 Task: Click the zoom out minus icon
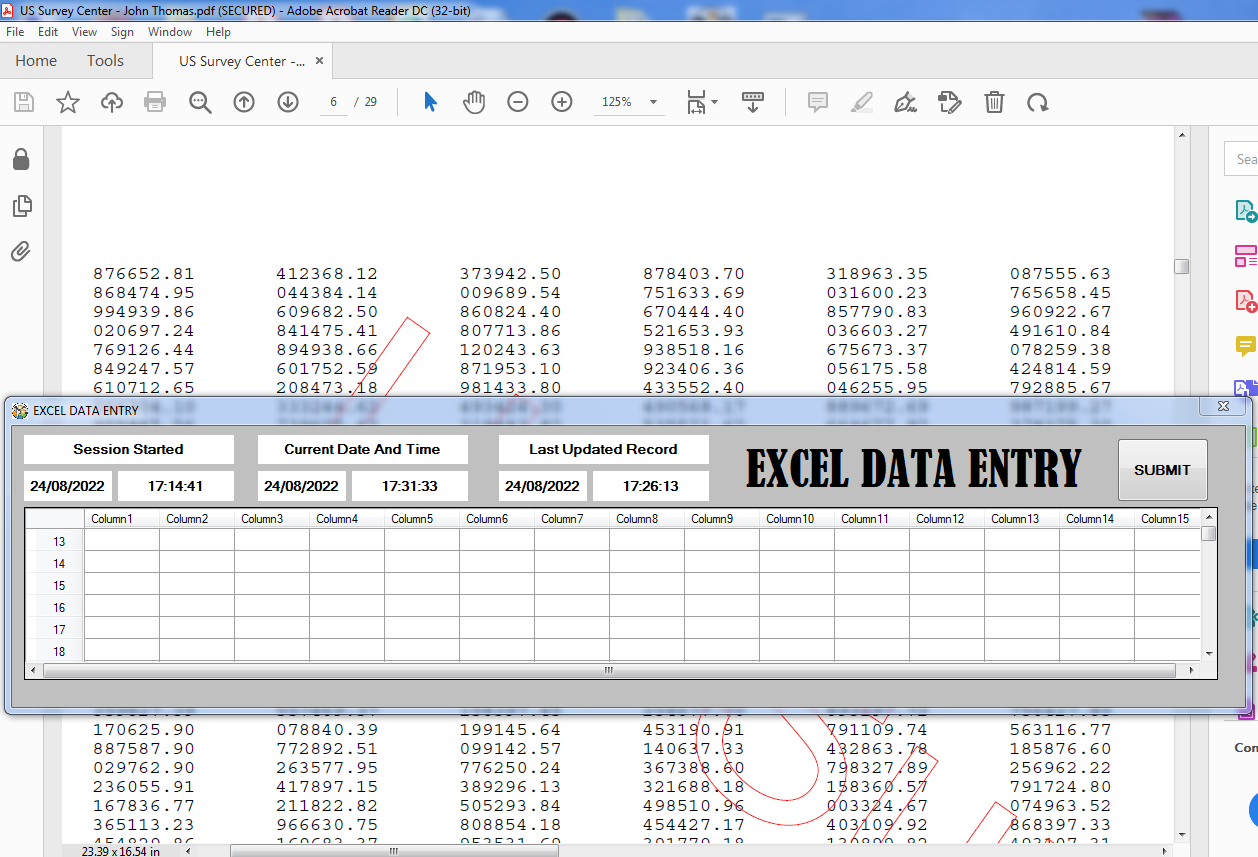pyautogui.click(x=517, y=102)
